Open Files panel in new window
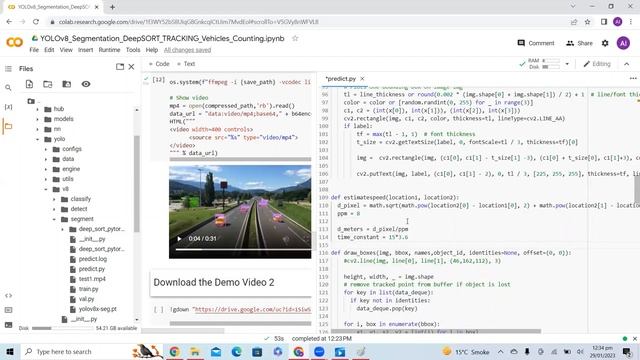 point(120,67)
